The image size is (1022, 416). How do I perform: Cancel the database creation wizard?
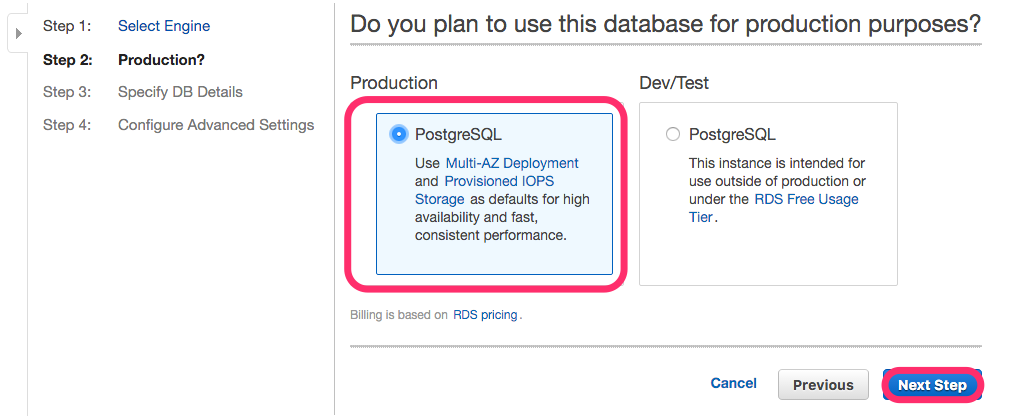[733, 383]
